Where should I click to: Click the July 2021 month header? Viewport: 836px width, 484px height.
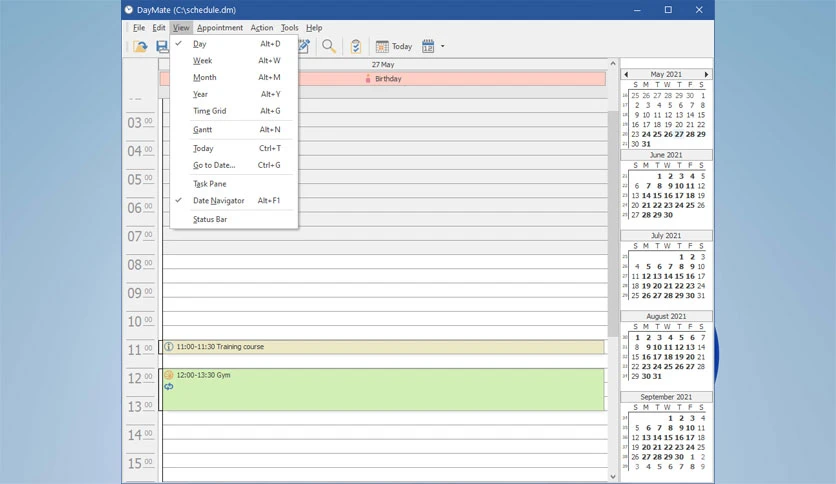pos(666,236)
